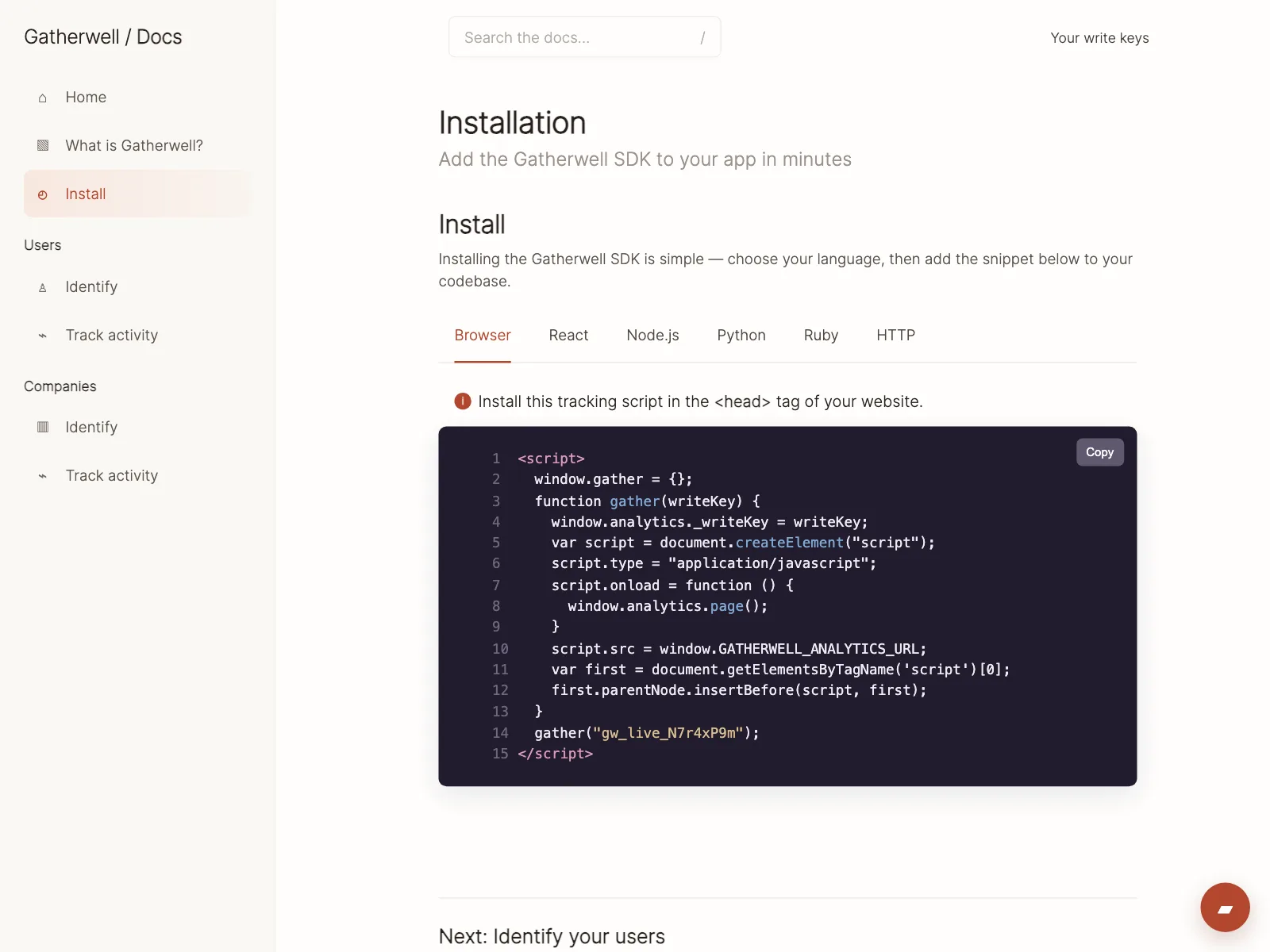Click the subtitle Add the Gatherwell SDK text
The image size is (1270, 952).
tap(645, 159)
